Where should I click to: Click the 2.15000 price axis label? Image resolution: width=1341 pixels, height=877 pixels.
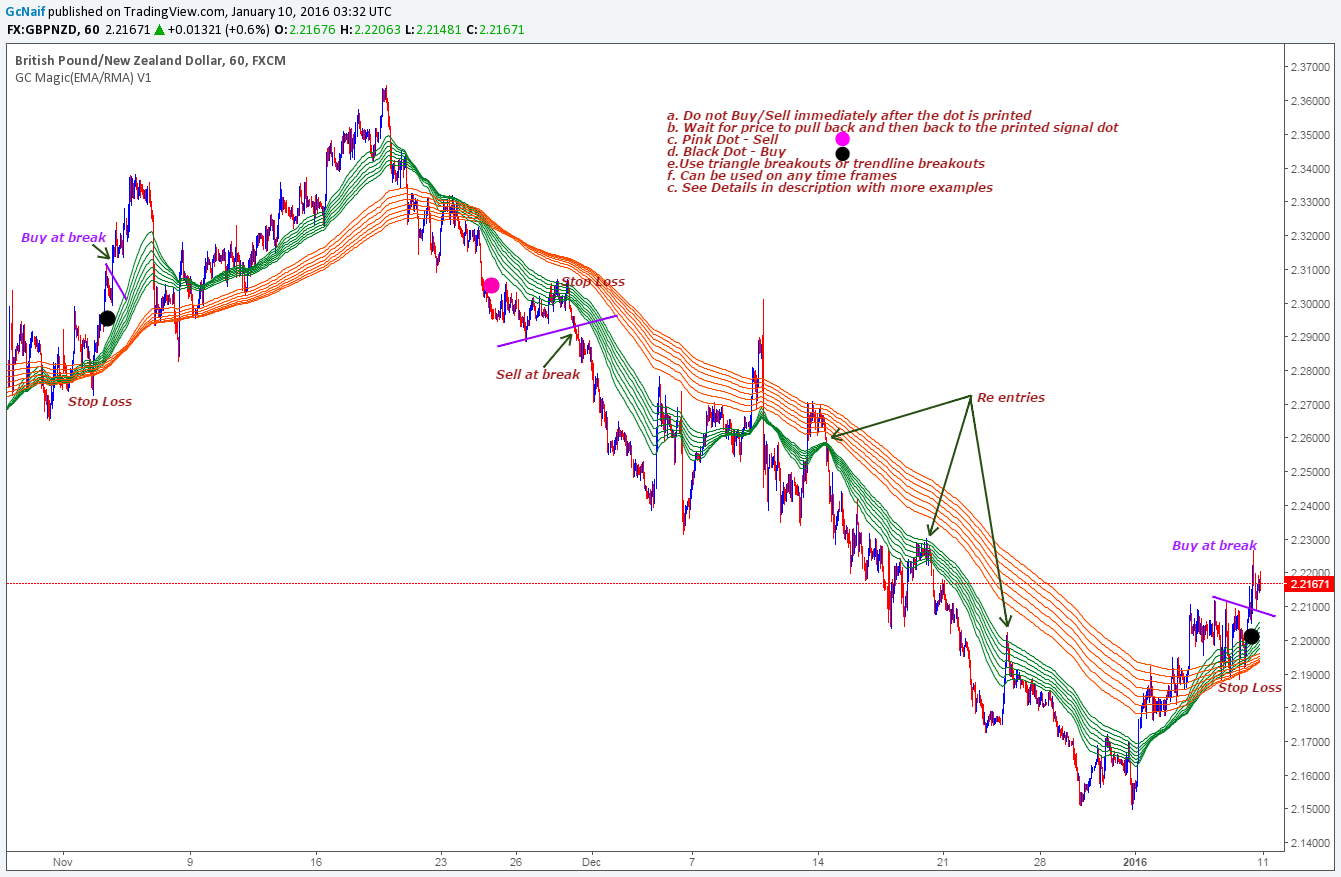point(1308,809)
